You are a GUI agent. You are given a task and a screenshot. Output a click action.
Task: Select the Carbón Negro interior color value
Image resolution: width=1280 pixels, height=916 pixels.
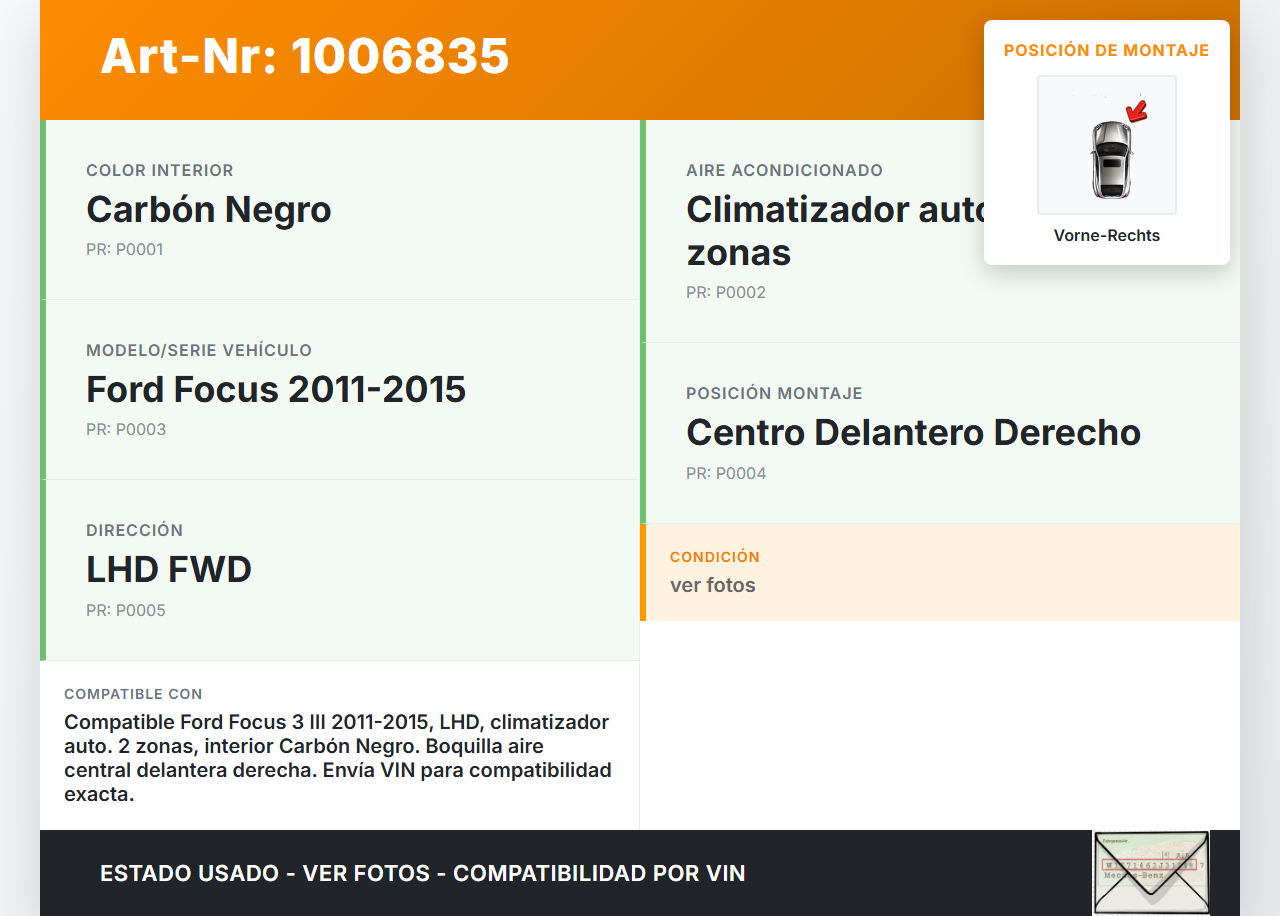tap(208, 210)
